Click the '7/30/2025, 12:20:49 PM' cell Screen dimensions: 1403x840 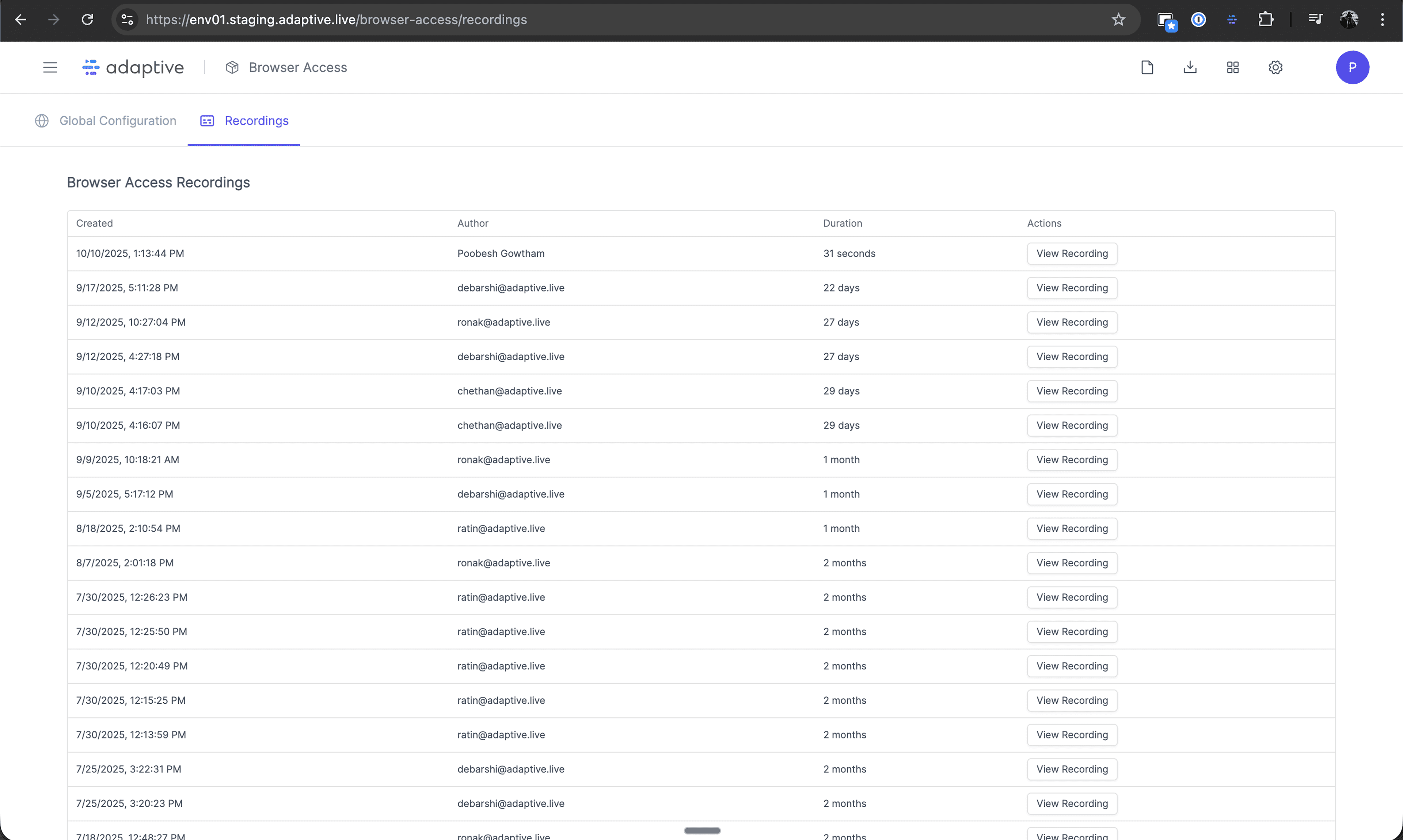(132, 666)
